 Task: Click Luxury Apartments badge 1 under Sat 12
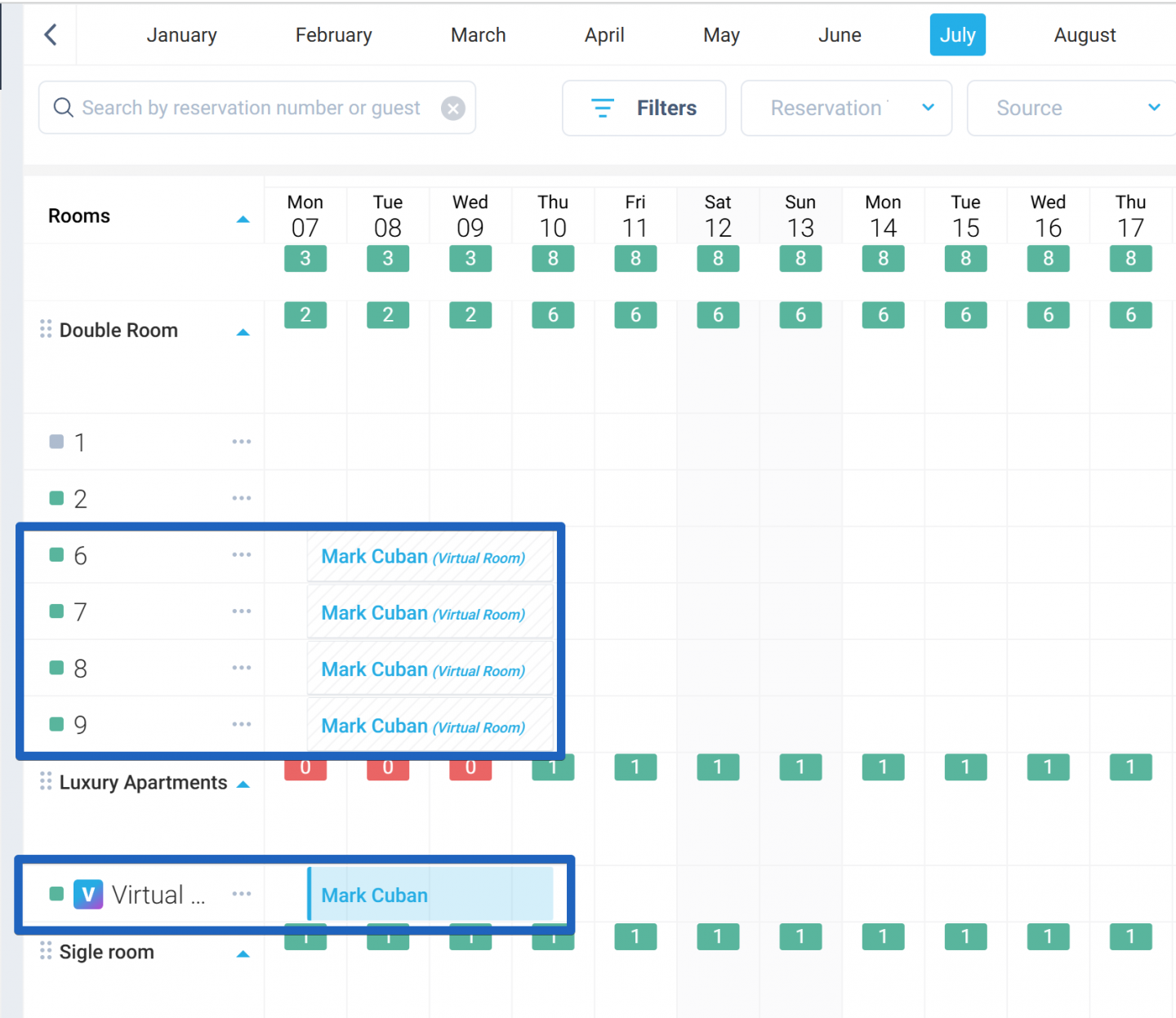718,767
